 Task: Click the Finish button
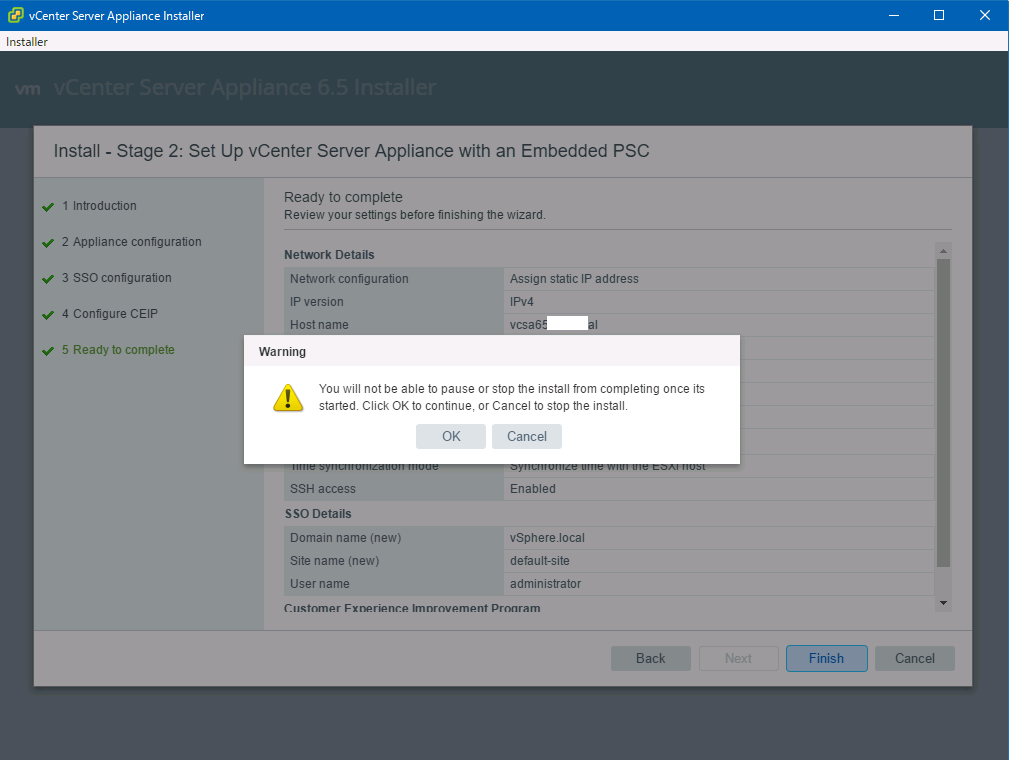[826, 658]
